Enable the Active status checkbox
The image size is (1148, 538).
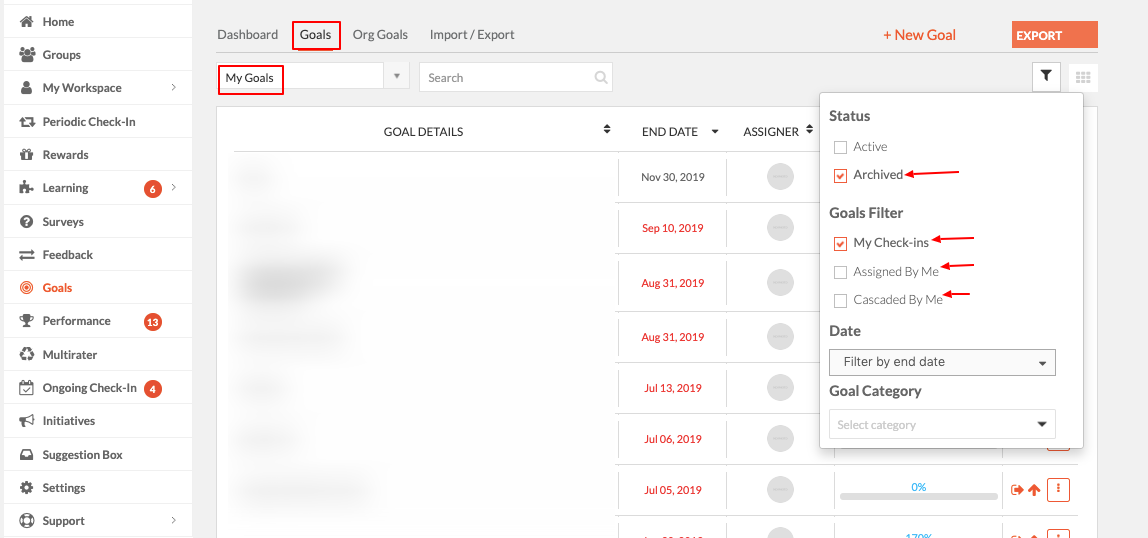(840, 147)
